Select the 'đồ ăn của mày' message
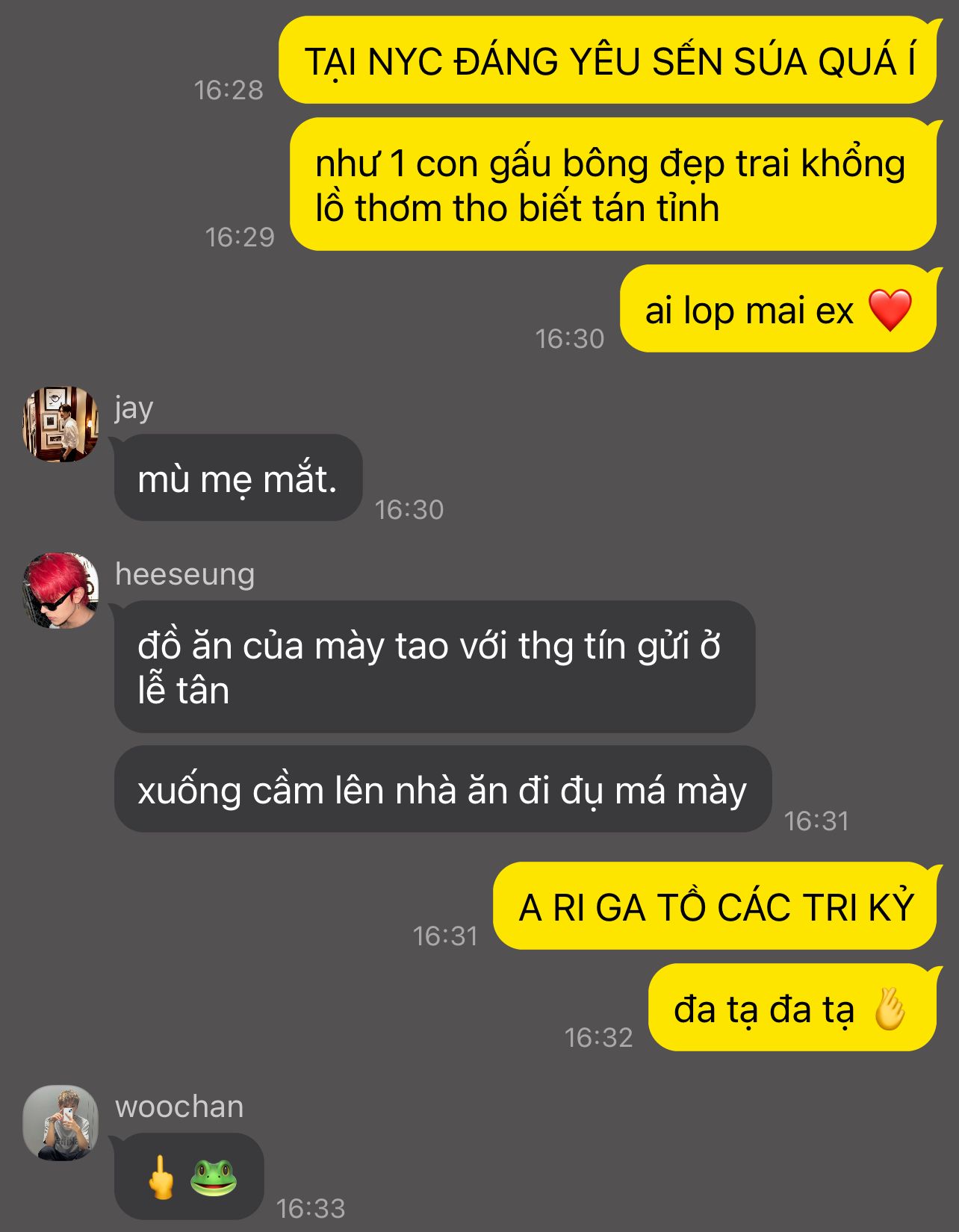Viewport: 959px width, 1232px height. (x=435, y=667)
